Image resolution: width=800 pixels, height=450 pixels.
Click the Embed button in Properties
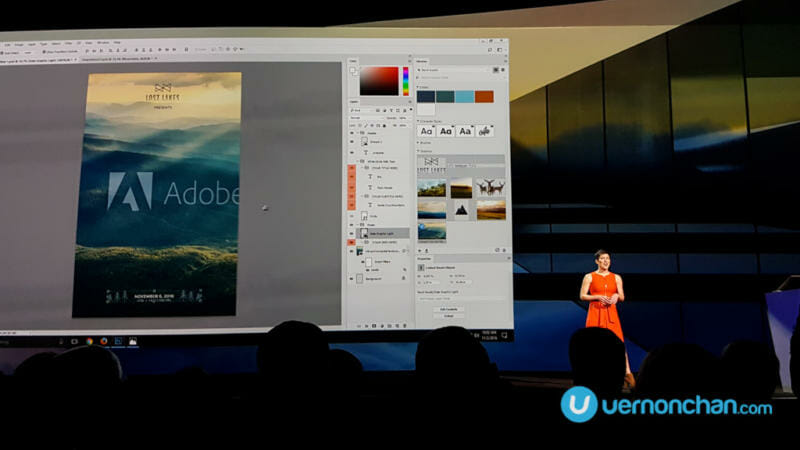(x=448, y=316)
